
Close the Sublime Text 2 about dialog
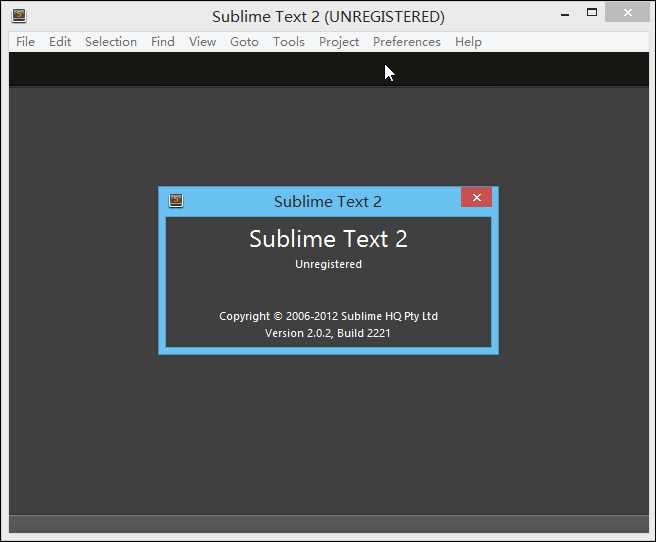click(x=477, y=197)
